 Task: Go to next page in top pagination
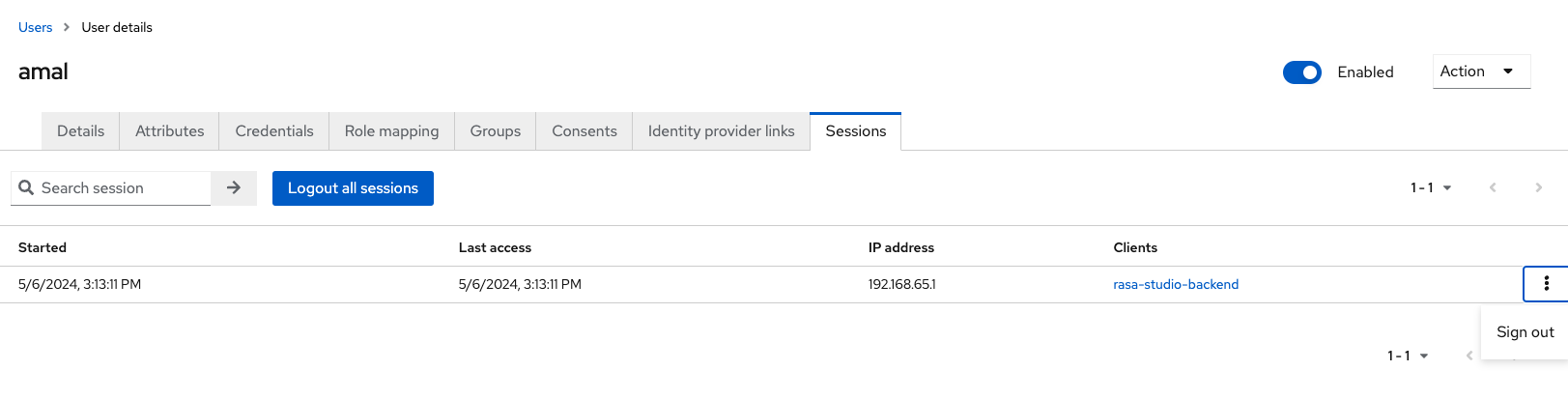click(x=1538, y=187)
